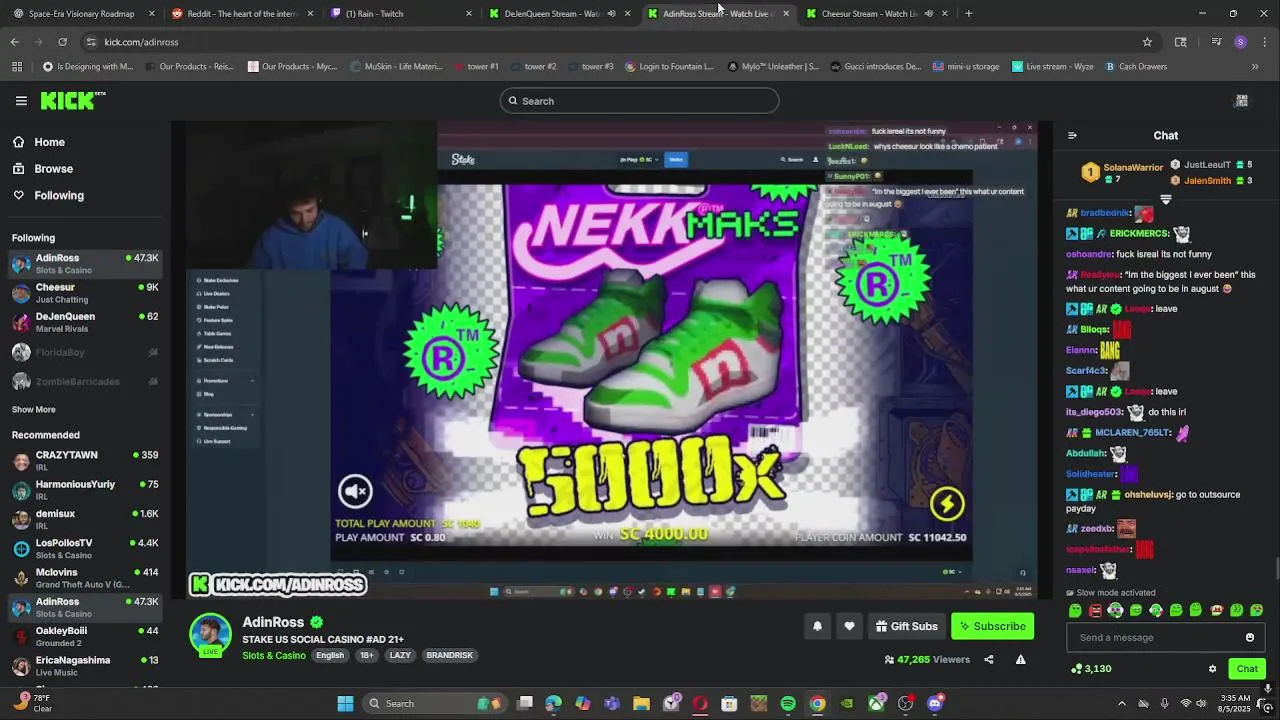This screenshot has height=720, width=1280.
Task: Open Slots & Casino category link
Action: coord(274,656)
